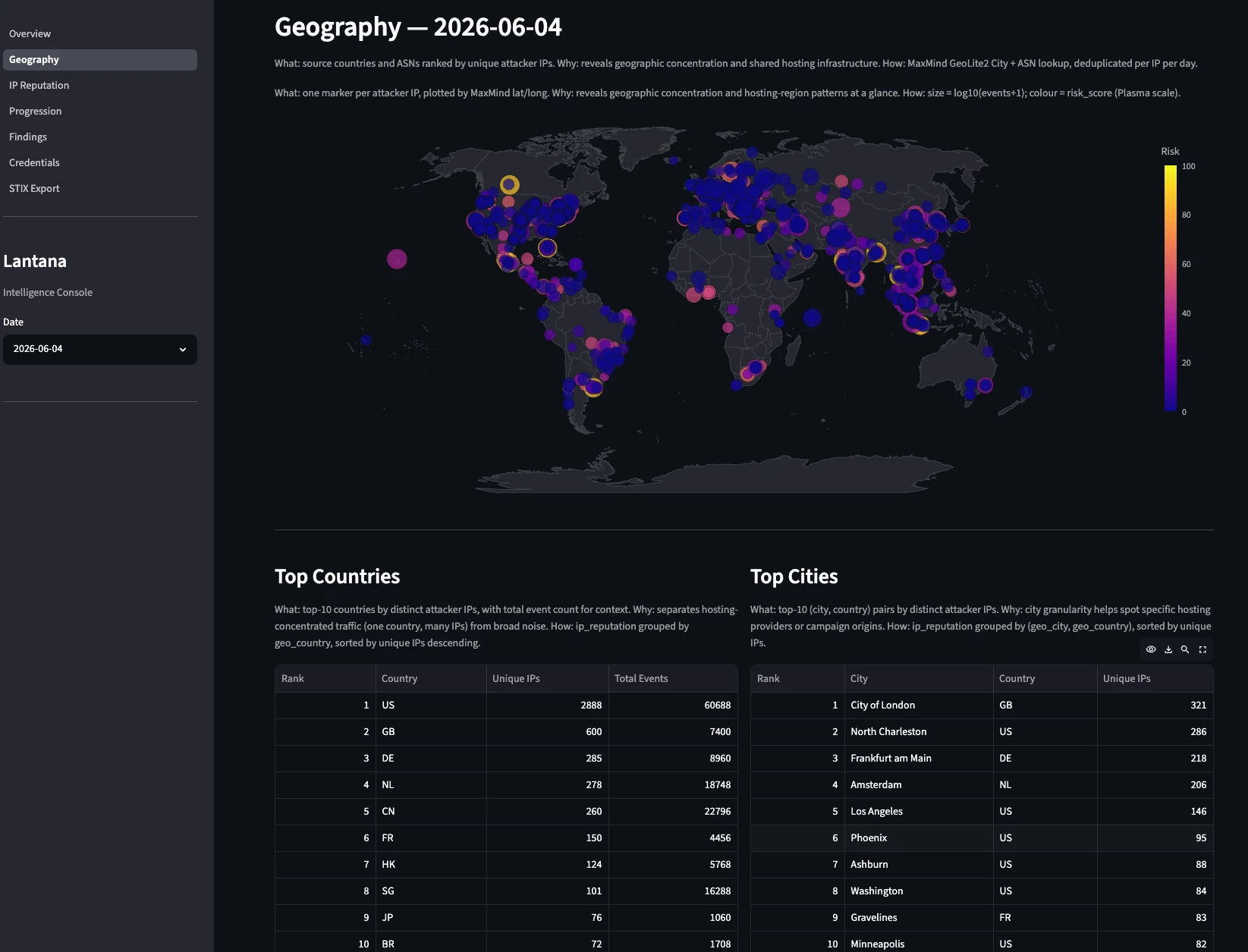Open the Date dropdown showing 2026-06-04
1248x952 pixels.
[100, 349]
